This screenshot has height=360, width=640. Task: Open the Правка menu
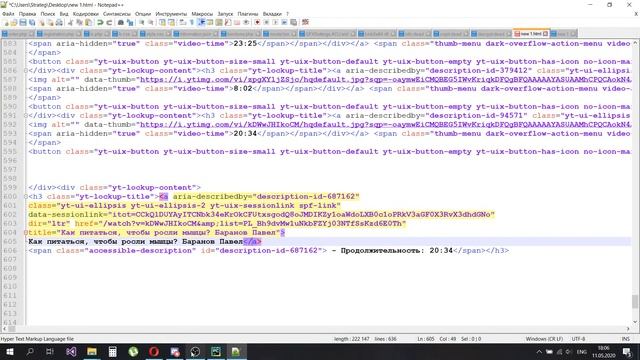pos(27,14)
